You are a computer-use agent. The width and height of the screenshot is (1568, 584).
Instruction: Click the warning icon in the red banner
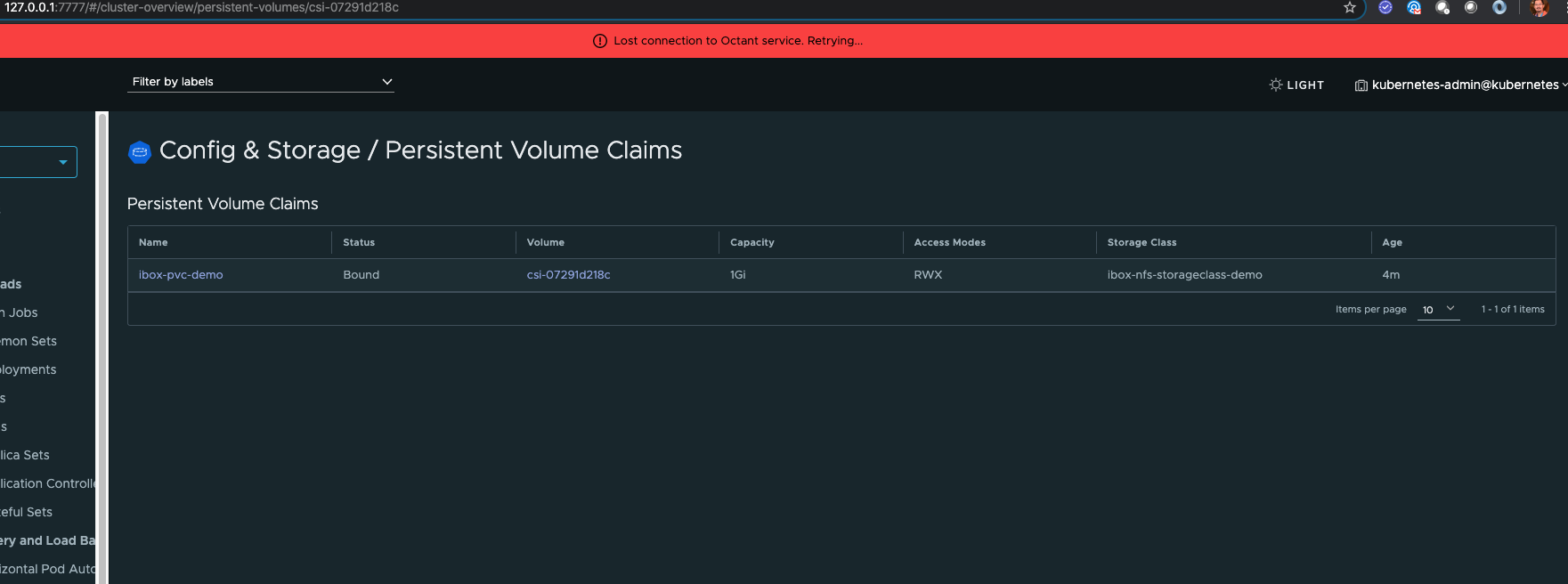click(x=600, y=41)
